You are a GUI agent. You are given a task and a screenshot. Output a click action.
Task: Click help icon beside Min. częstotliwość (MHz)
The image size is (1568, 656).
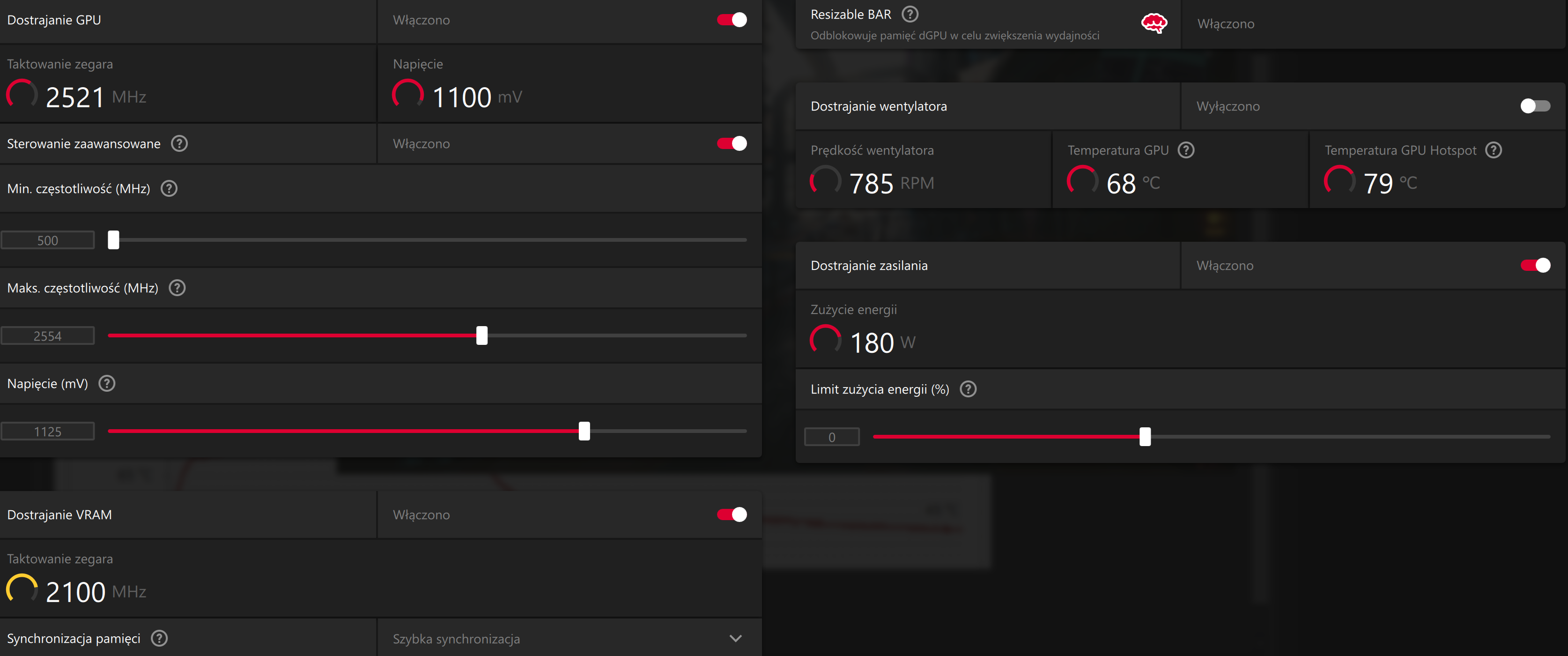click(169, 189)
